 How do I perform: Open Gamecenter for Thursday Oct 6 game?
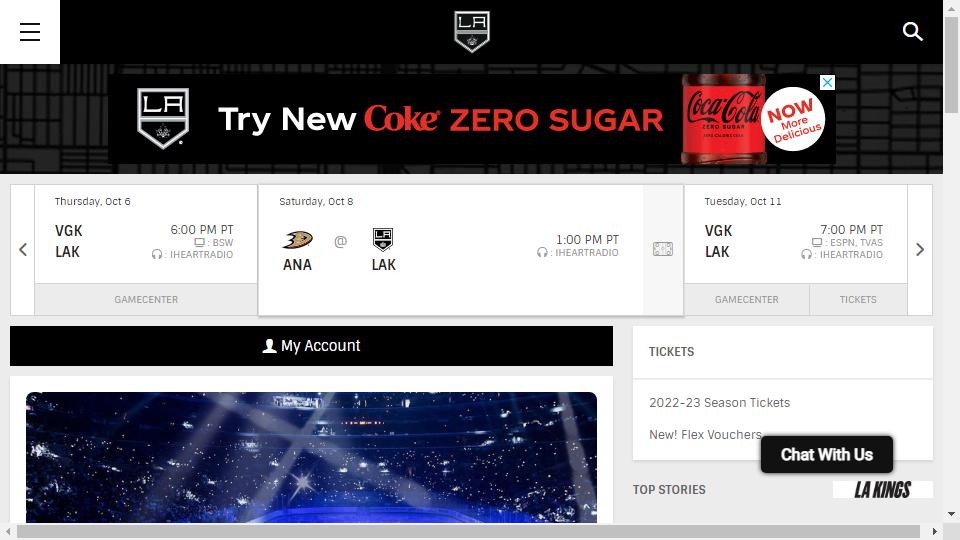[x=146, y=299]
